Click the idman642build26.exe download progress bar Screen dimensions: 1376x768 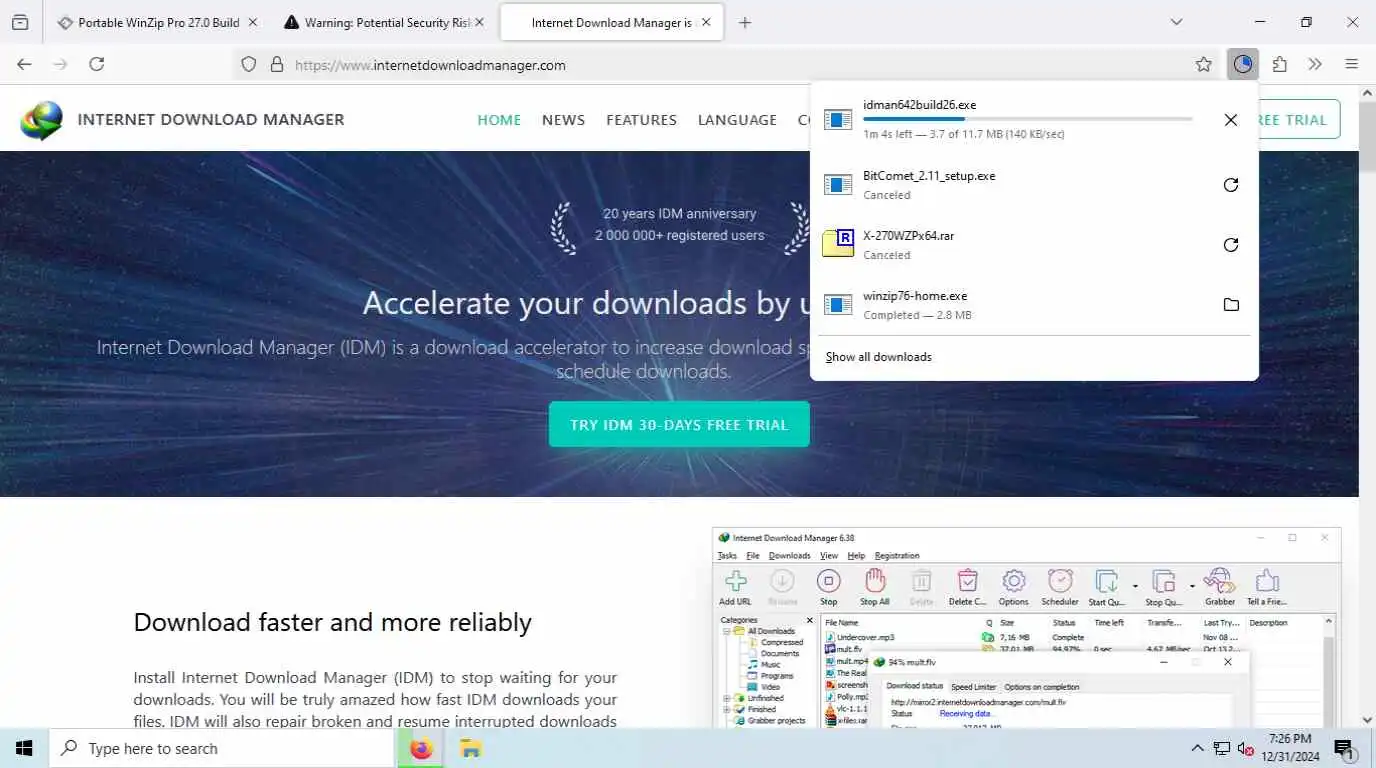point(1028,119)
